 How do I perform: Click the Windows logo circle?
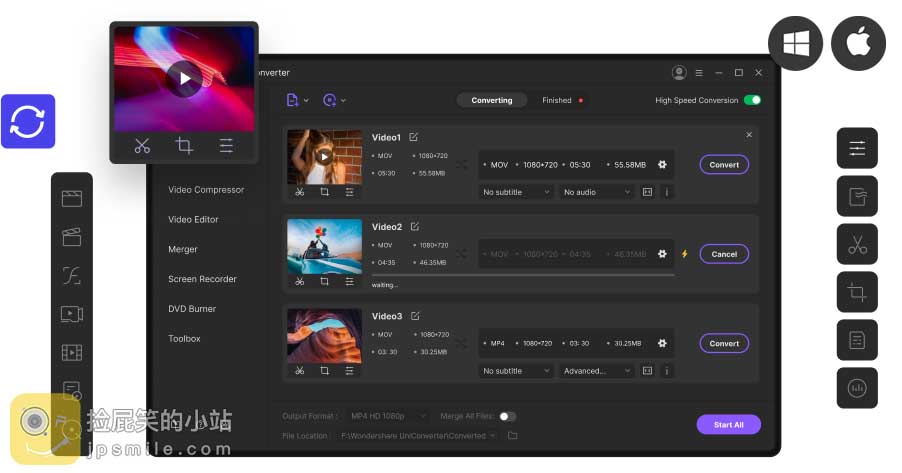click(x=796, y=43)
